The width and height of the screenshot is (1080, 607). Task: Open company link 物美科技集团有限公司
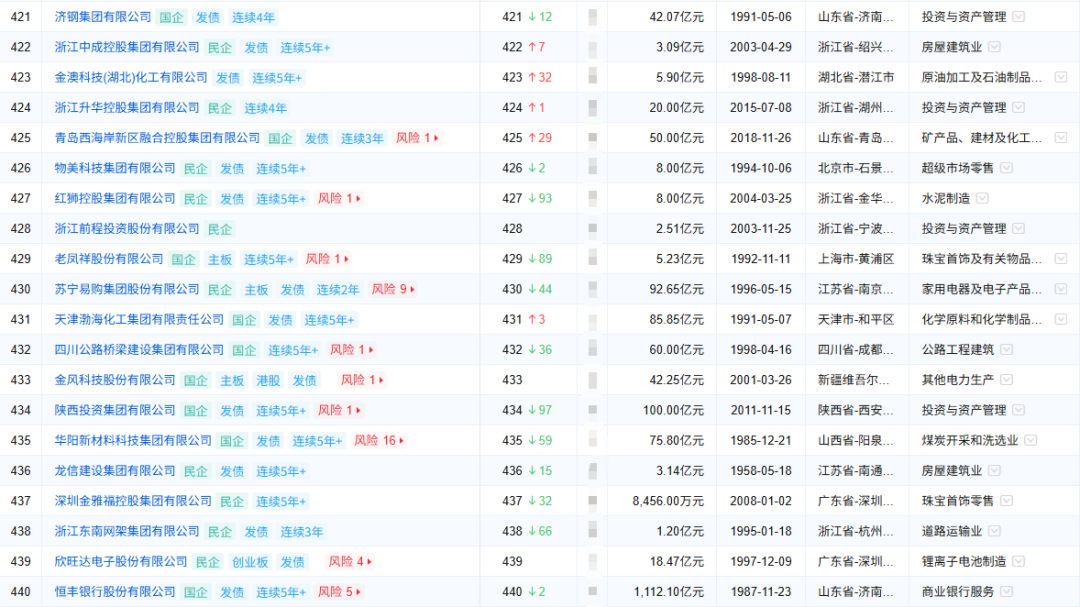[115, 168]
